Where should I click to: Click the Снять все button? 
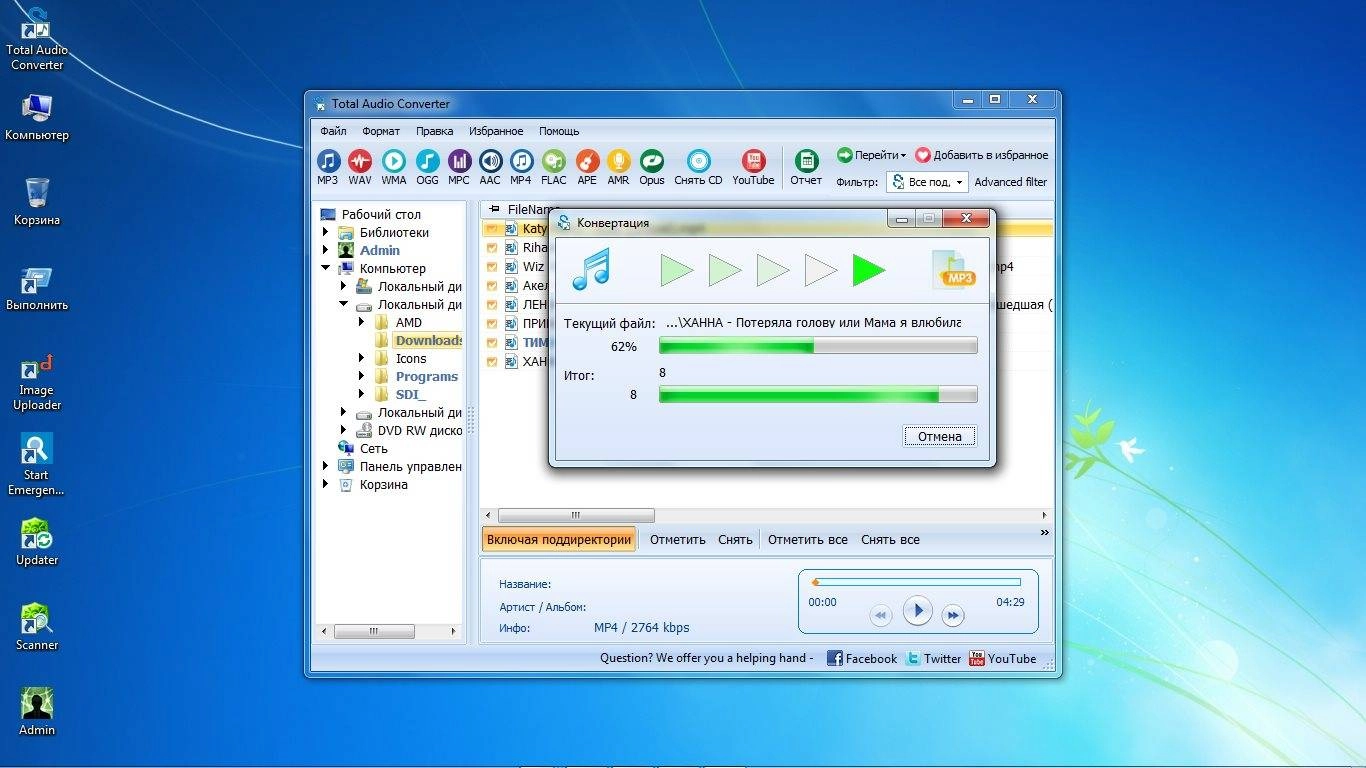tap(890, 539)
